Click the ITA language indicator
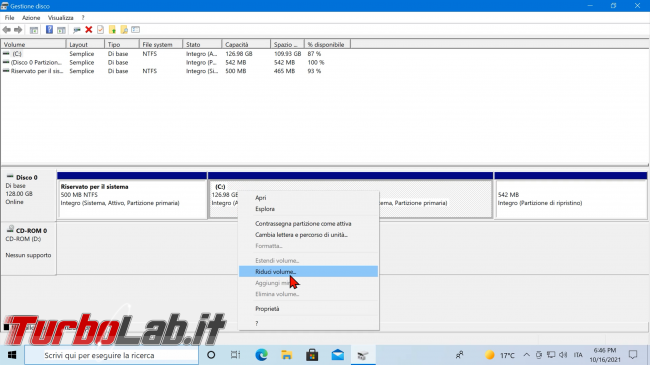This screenshot has width=650, height=365. [x=578, y=355]
